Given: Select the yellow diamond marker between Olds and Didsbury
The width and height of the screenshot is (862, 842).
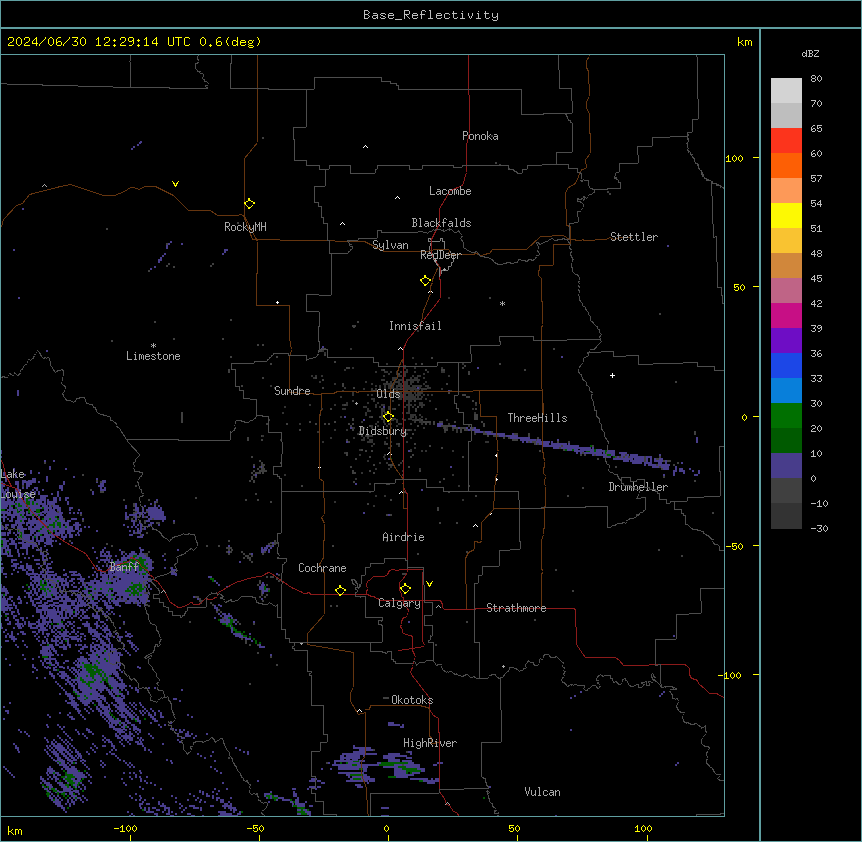Looking at the screenshot, I should 388,417.
